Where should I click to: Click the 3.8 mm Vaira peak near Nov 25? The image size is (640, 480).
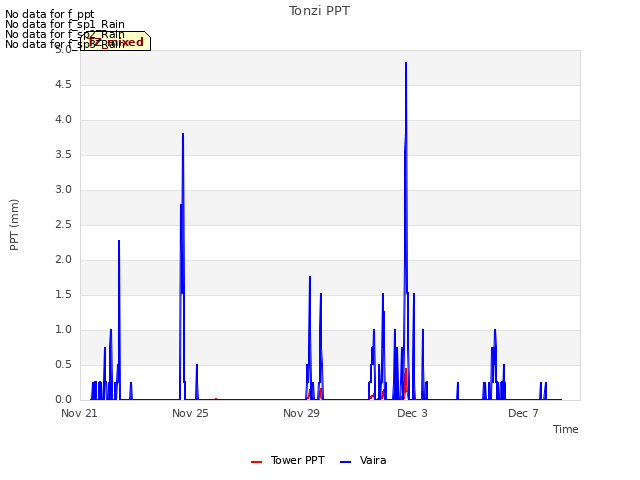click(183, 134)
